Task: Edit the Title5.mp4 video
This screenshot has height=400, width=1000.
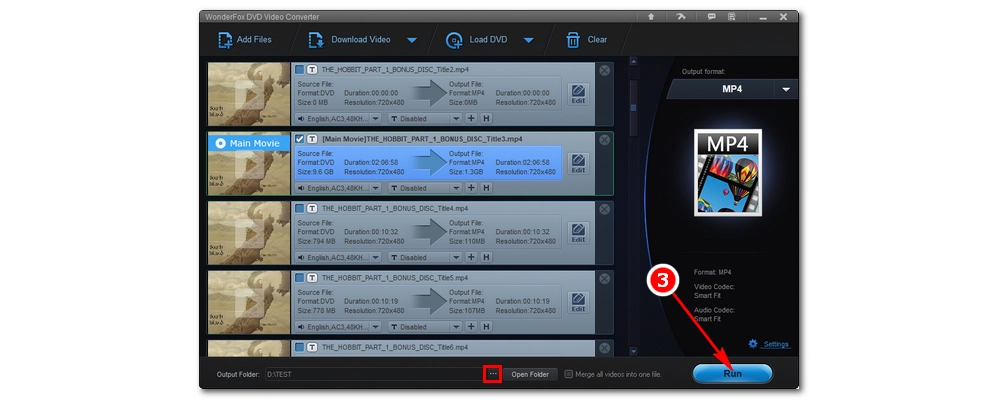Action: click(578, 303)
